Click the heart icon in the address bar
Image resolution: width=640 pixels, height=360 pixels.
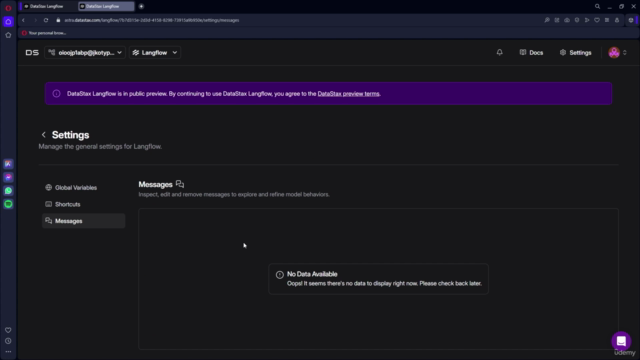(x=597, y=20)
